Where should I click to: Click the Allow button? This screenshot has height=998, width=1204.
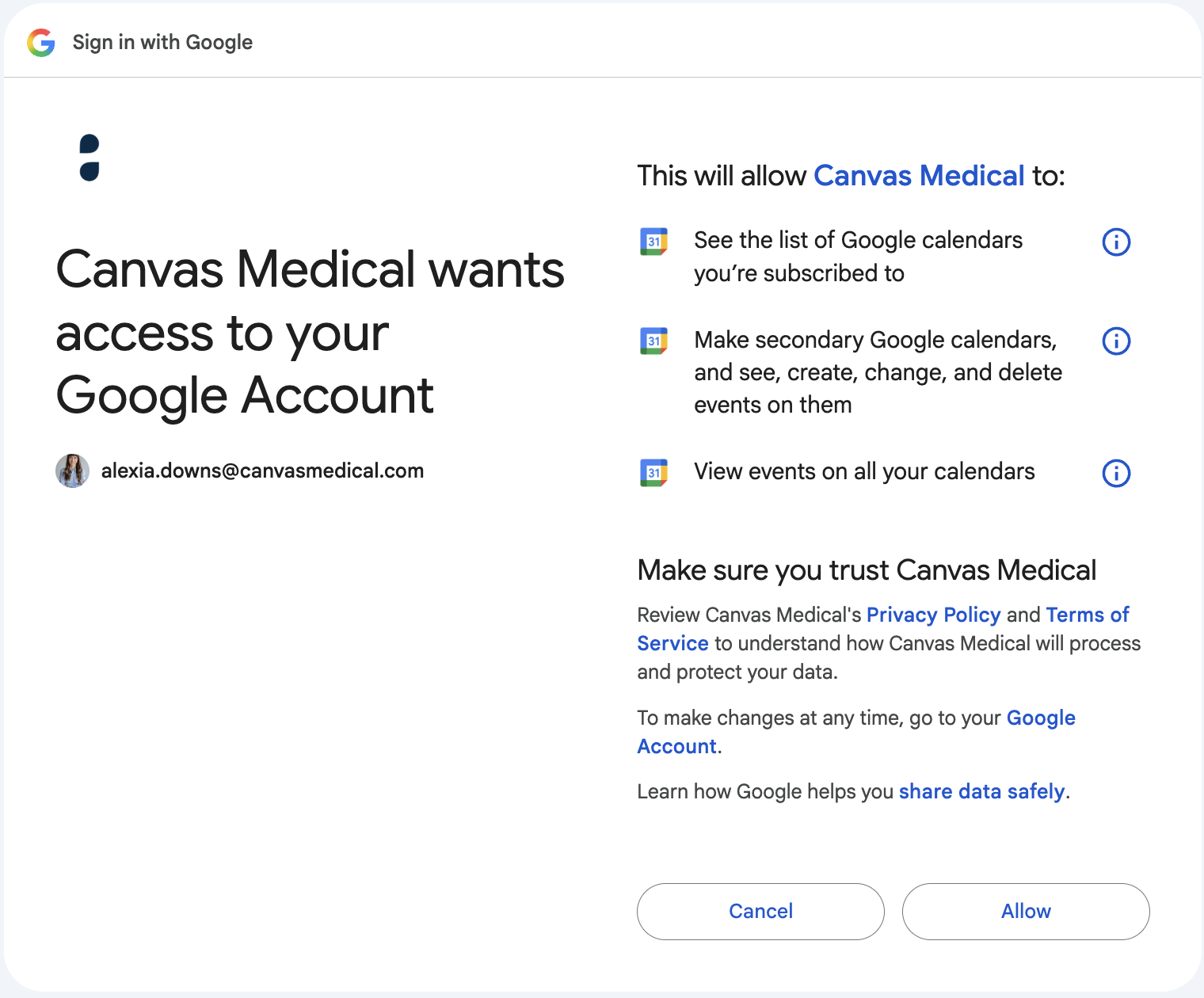[x=1026, y=912]
